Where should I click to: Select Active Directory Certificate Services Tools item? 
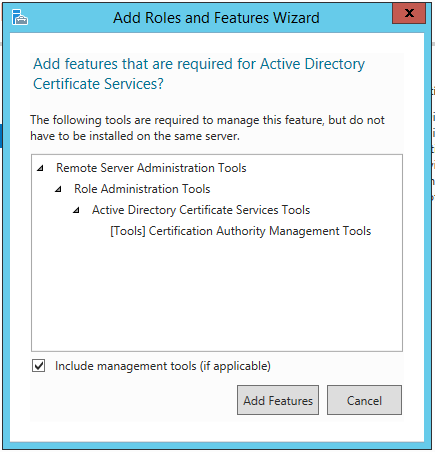click(x=201, y=210)
